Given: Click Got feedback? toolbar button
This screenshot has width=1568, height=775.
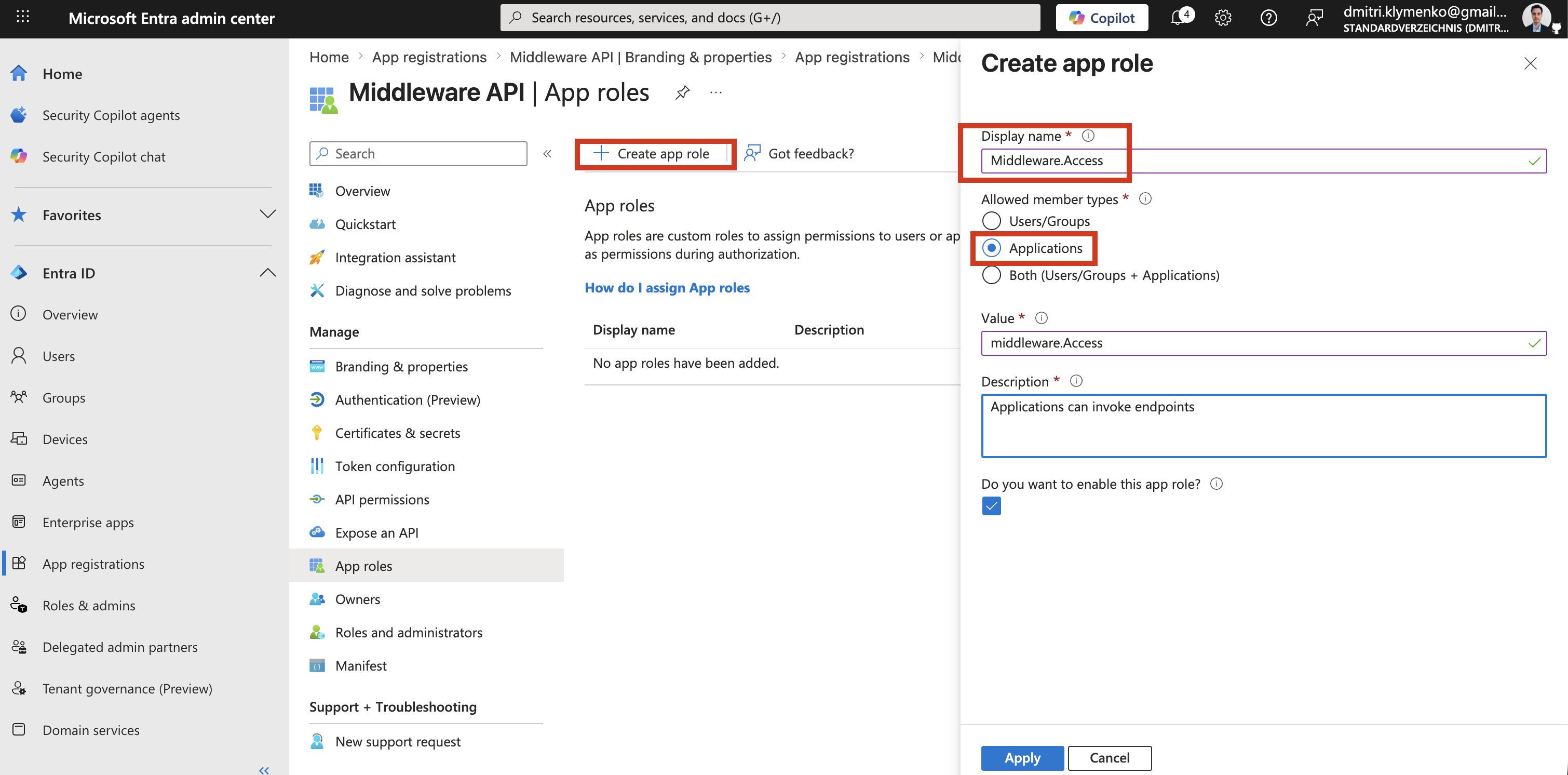Looking at the screenshot, I should pos(799,153).
